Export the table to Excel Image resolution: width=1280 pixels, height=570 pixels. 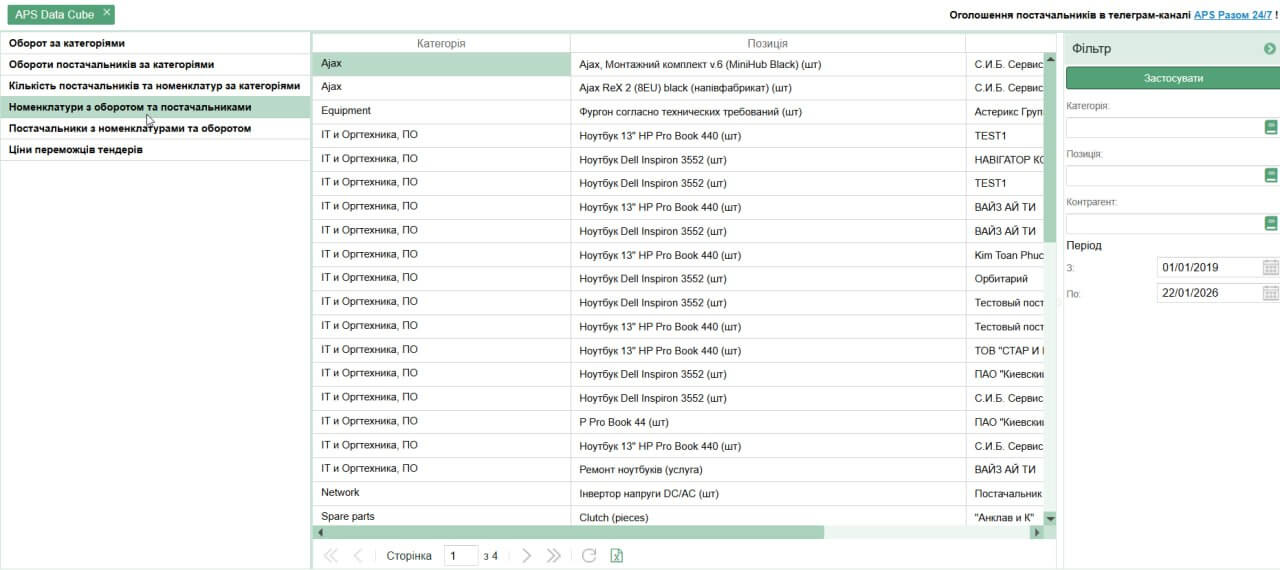coord(617,556)
